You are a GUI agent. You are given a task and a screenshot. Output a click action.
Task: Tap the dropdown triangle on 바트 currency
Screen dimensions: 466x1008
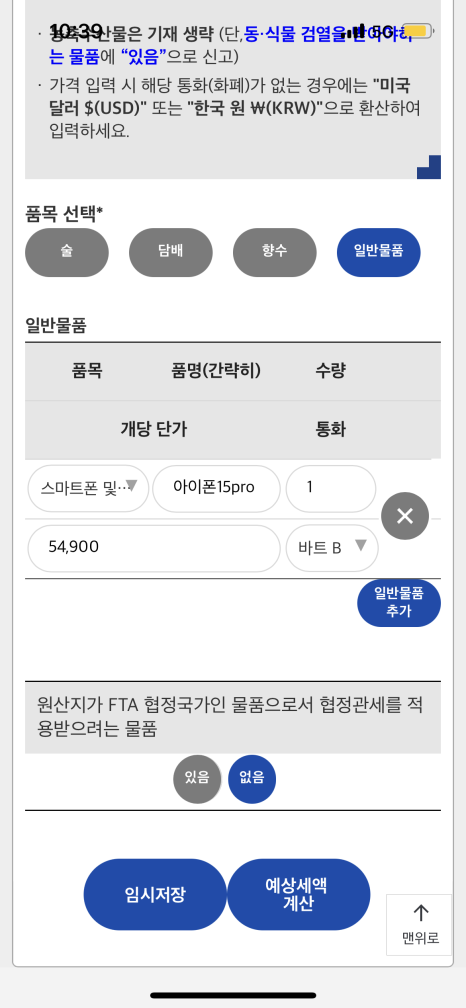361,544
